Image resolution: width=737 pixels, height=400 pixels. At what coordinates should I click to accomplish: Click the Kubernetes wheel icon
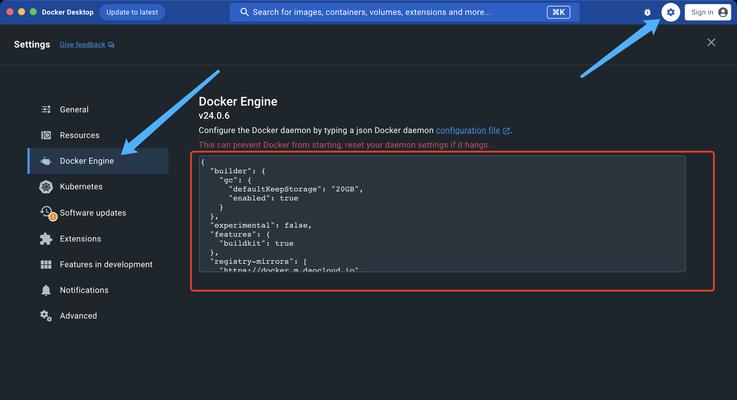click(x=46, y=187)
